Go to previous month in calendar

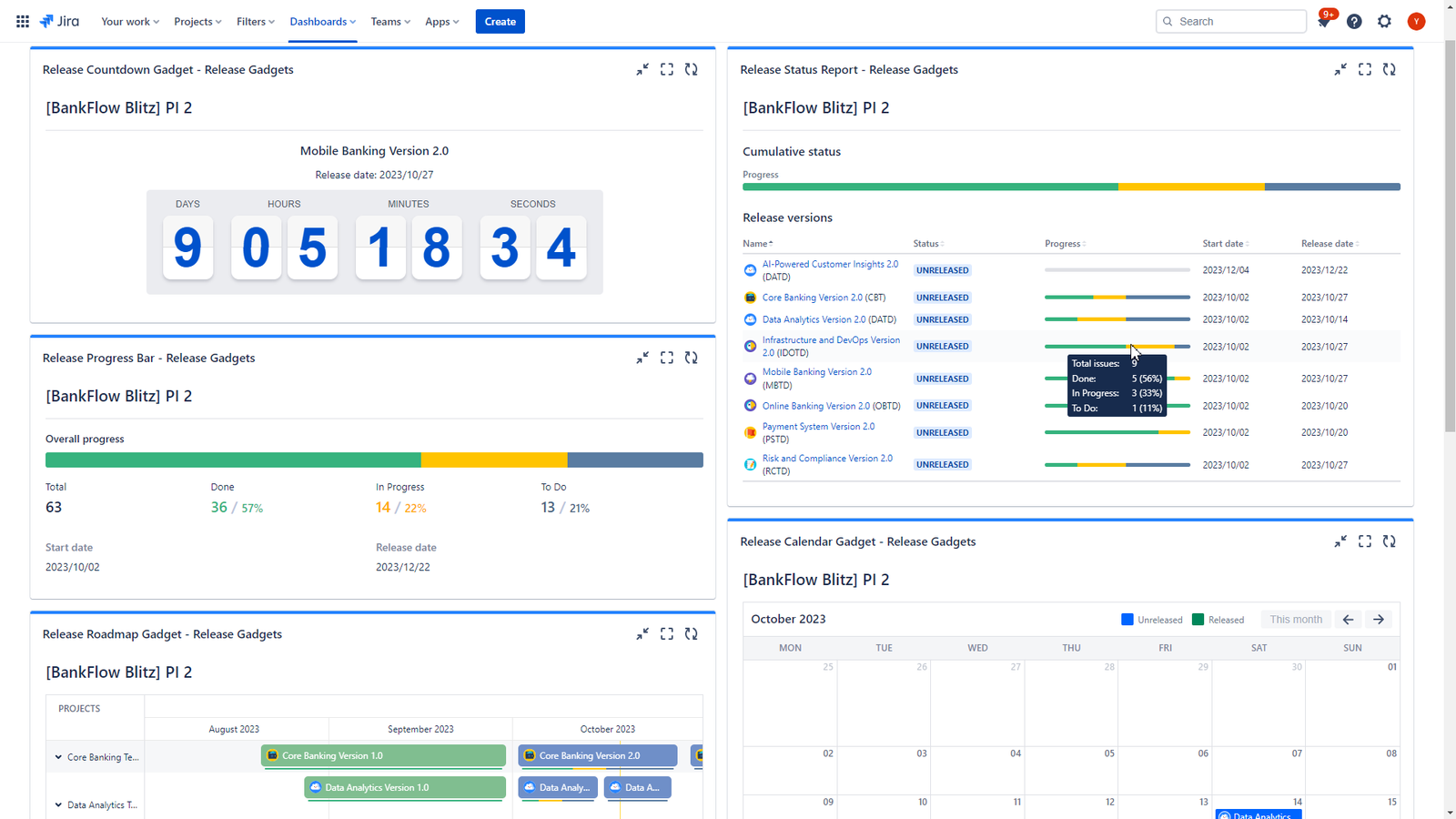[x=1349, y=620]
